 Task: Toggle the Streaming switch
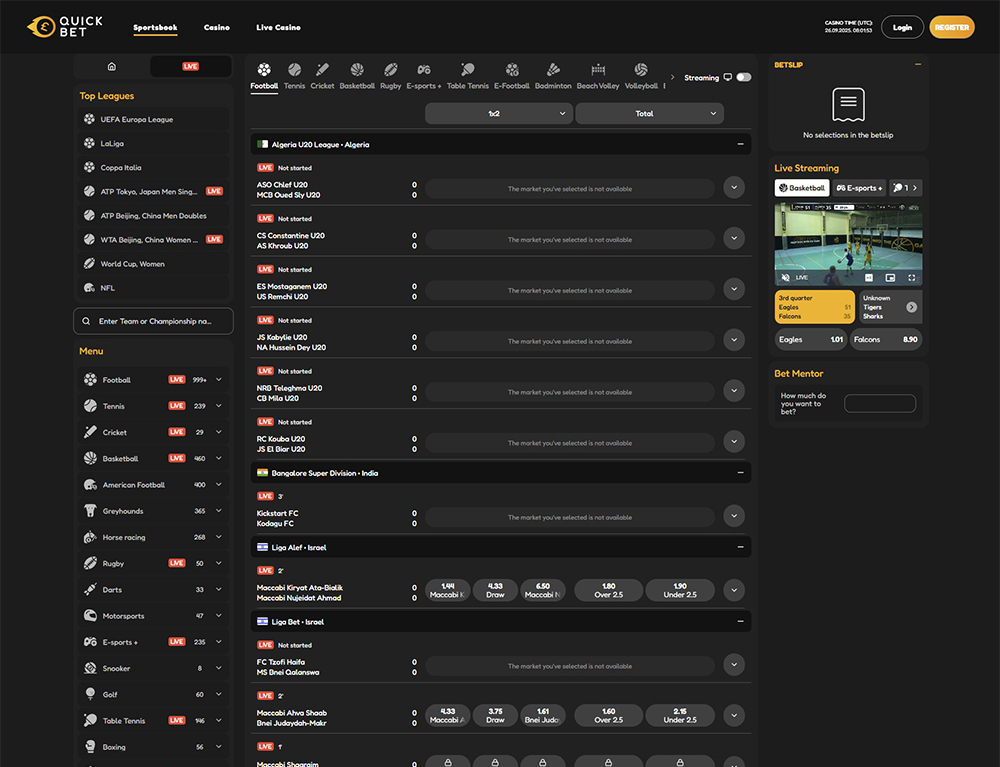[x=743, y=77]
